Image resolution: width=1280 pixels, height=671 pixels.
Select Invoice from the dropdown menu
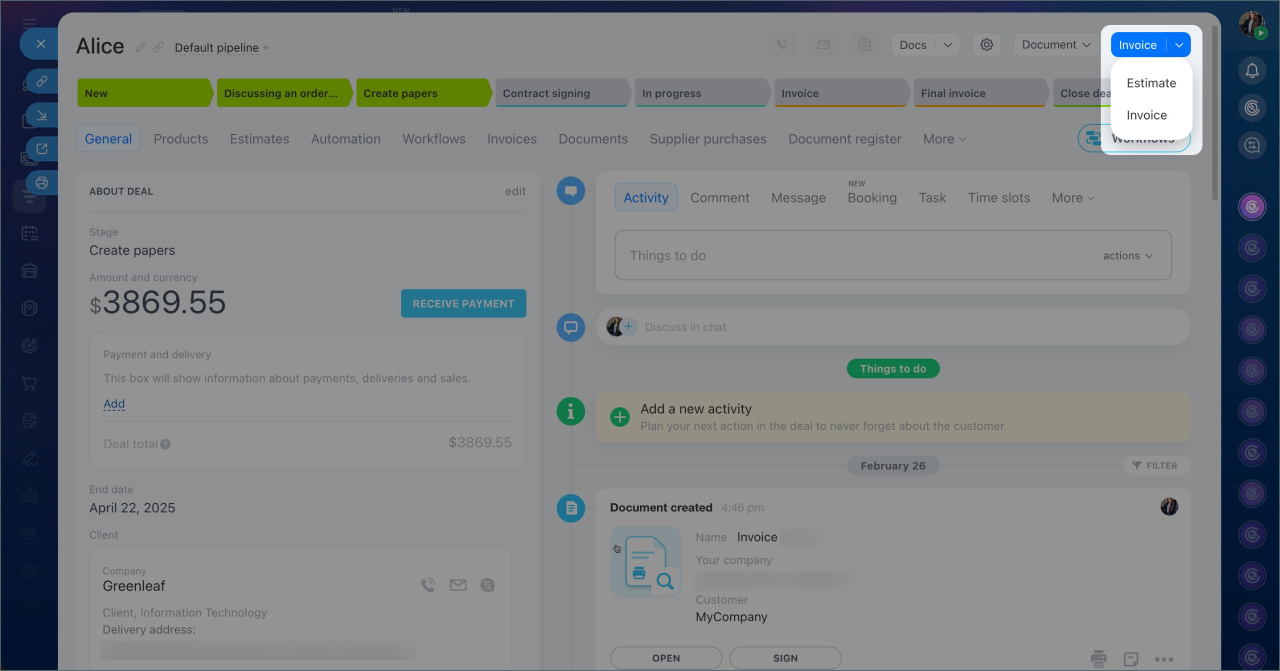[x=1146, y=115]
